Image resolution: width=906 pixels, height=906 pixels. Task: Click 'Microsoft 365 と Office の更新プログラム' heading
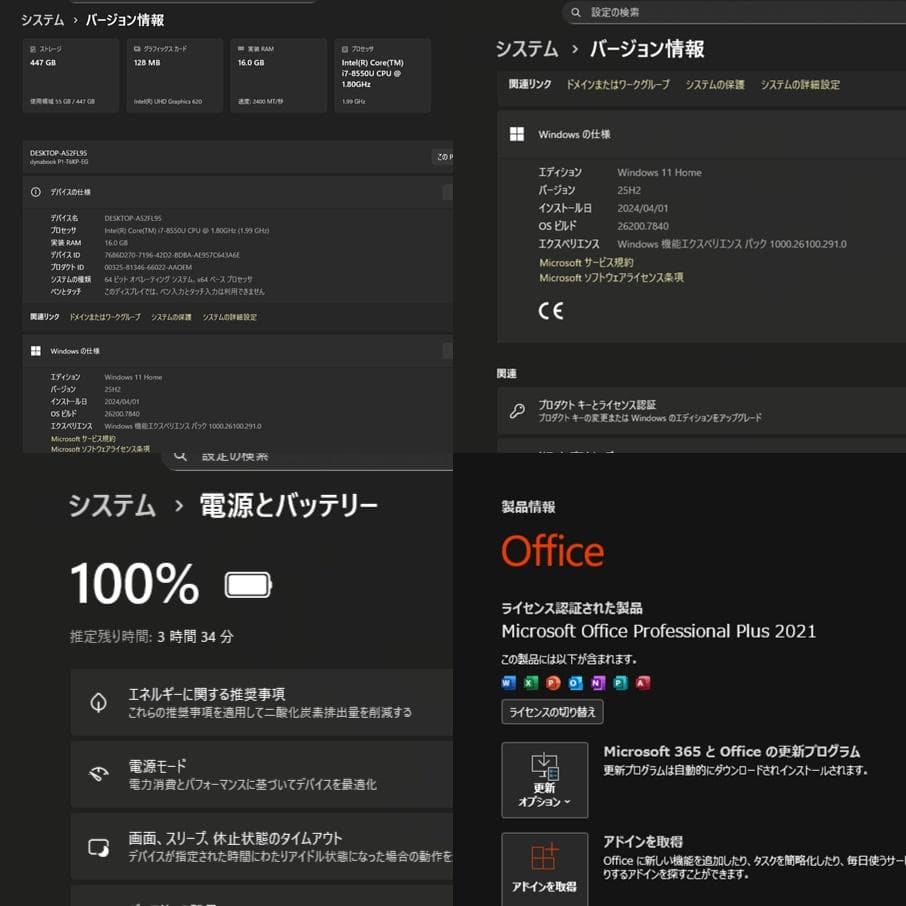tap(732, 751)
